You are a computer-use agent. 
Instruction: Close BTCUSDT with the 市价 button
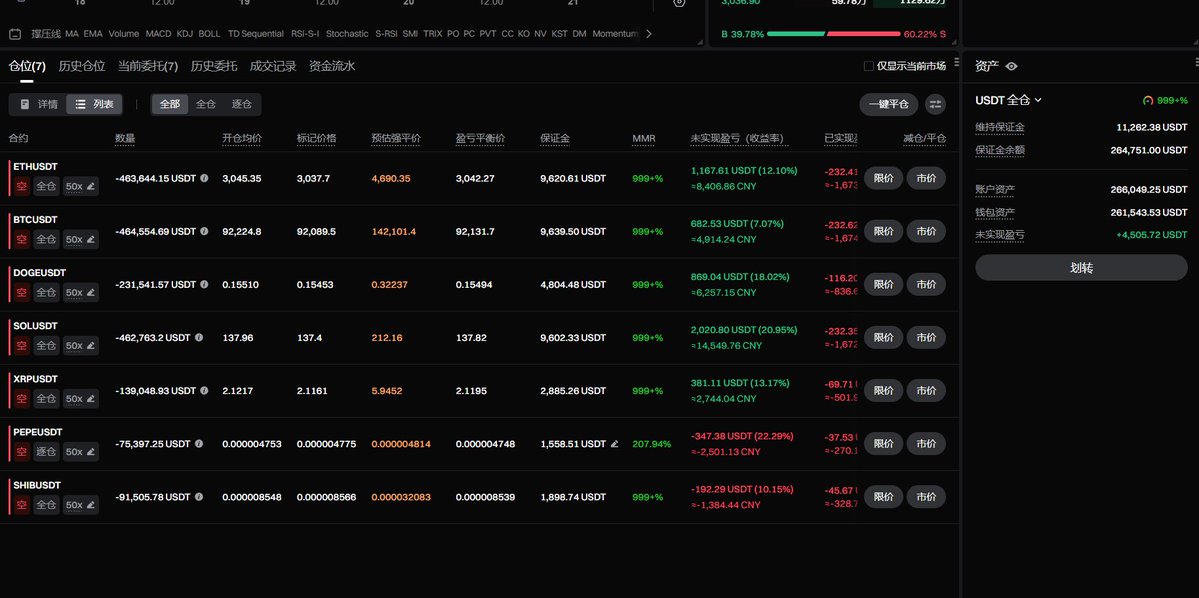(x=926, y=231)
